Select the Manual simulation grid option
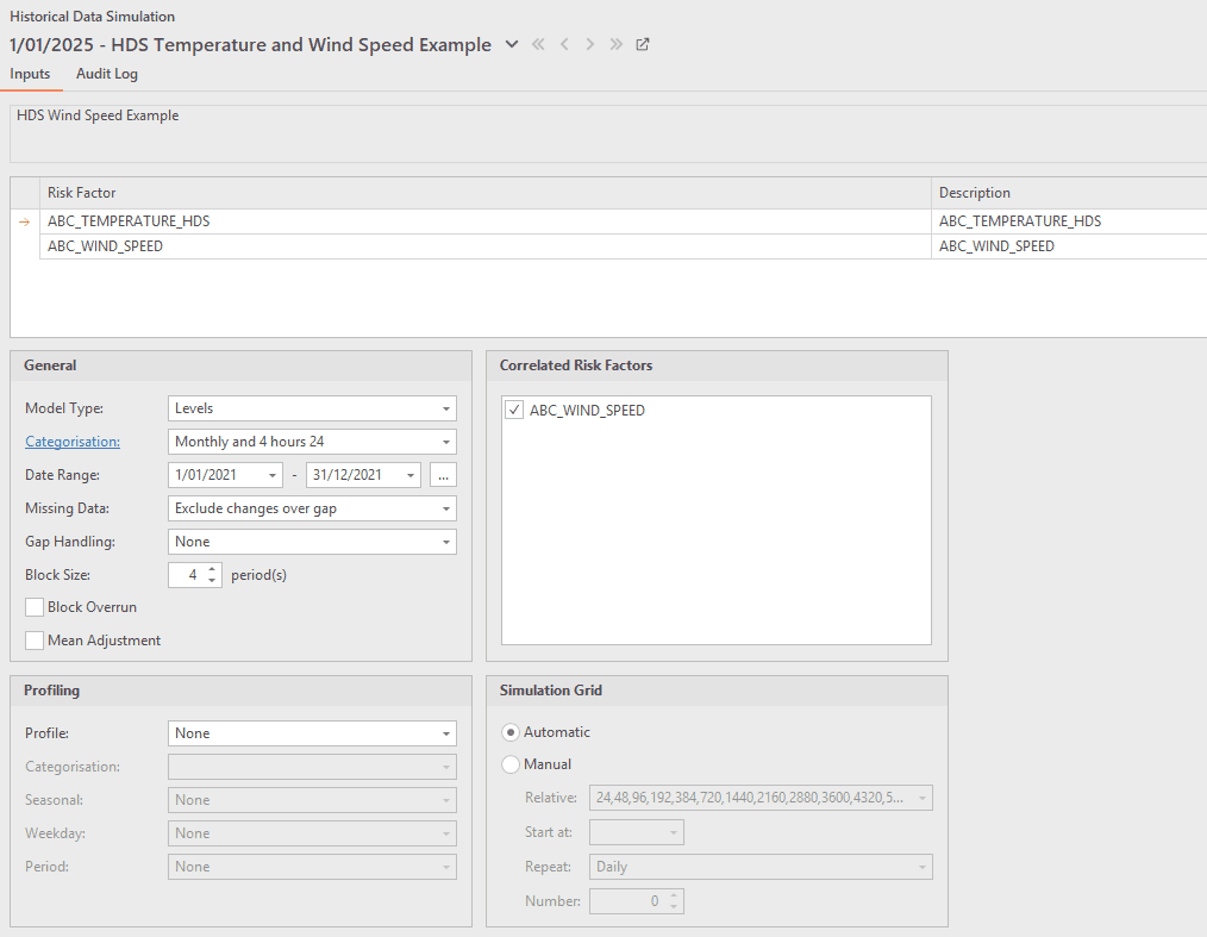 coord(511,764)
